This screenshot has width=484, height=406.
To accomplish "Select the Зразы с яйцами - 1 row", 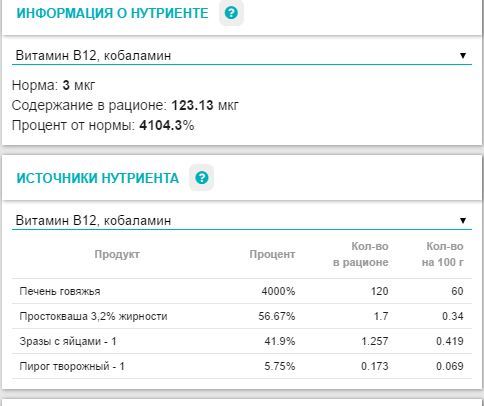I will pos(242,341).
